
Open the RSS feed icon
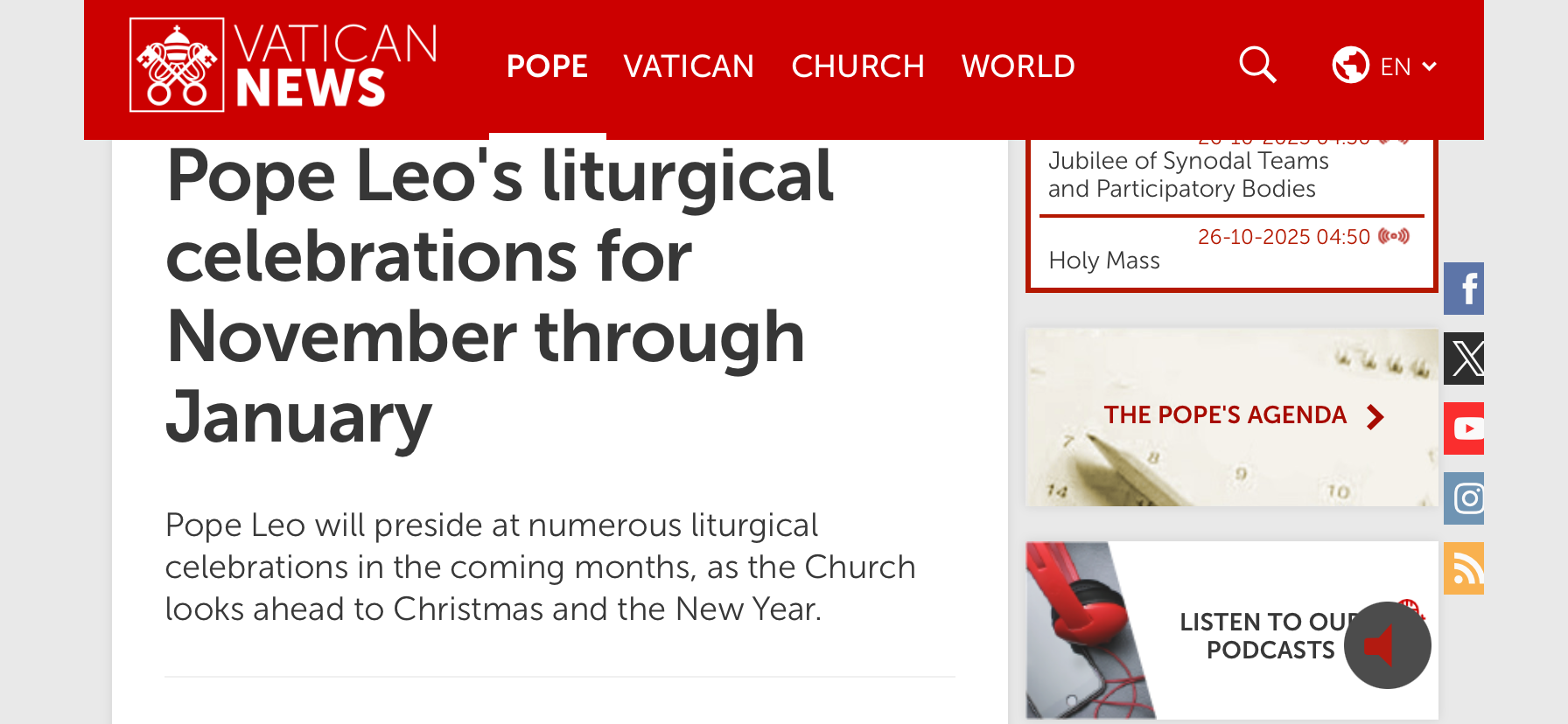[1464, 568]
